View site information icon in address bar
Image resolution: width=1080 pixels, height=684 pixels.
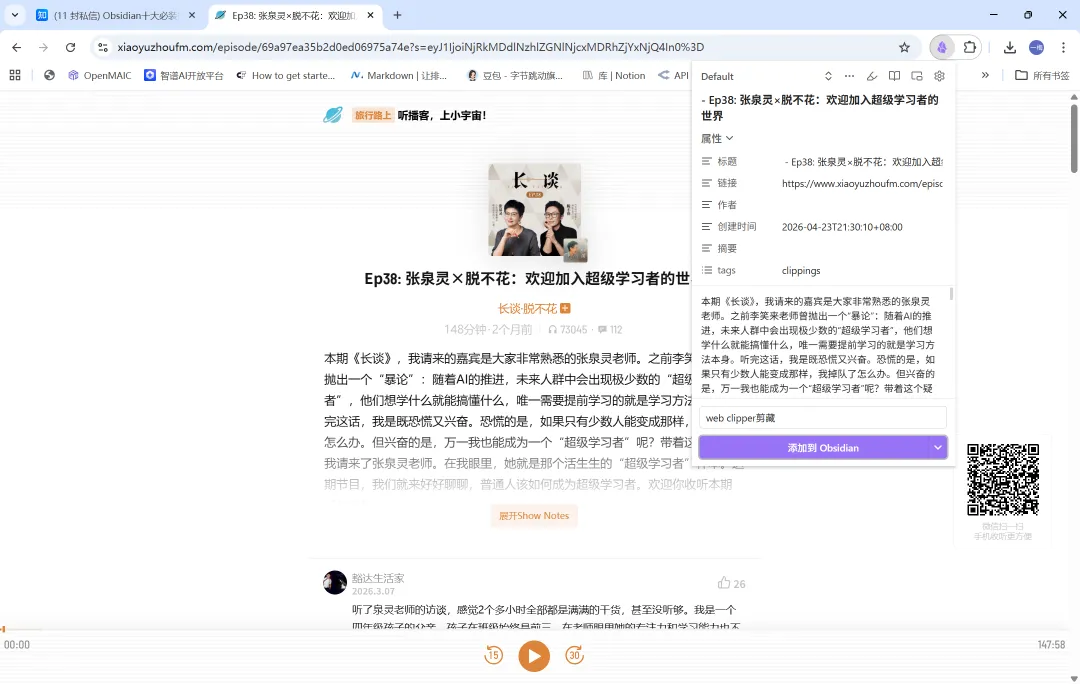point(103,48)
